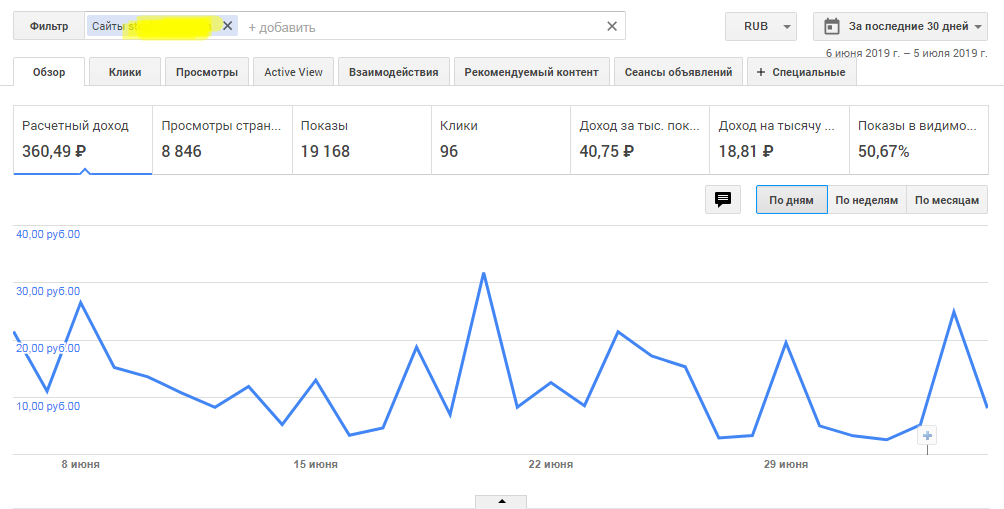Screen dimensions: 1004x509
Task: Click the 40,00 руб.00 axis value
Action: pos(48,234)
